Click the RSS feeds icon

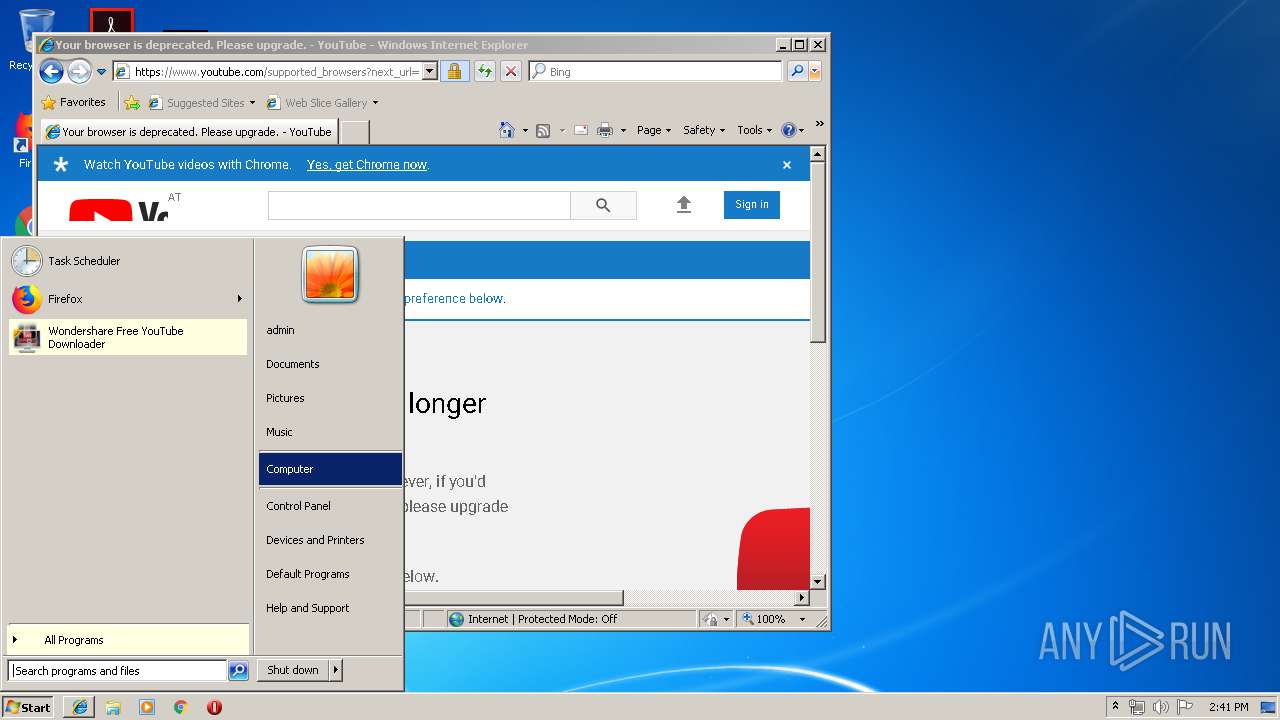(543, 130)
